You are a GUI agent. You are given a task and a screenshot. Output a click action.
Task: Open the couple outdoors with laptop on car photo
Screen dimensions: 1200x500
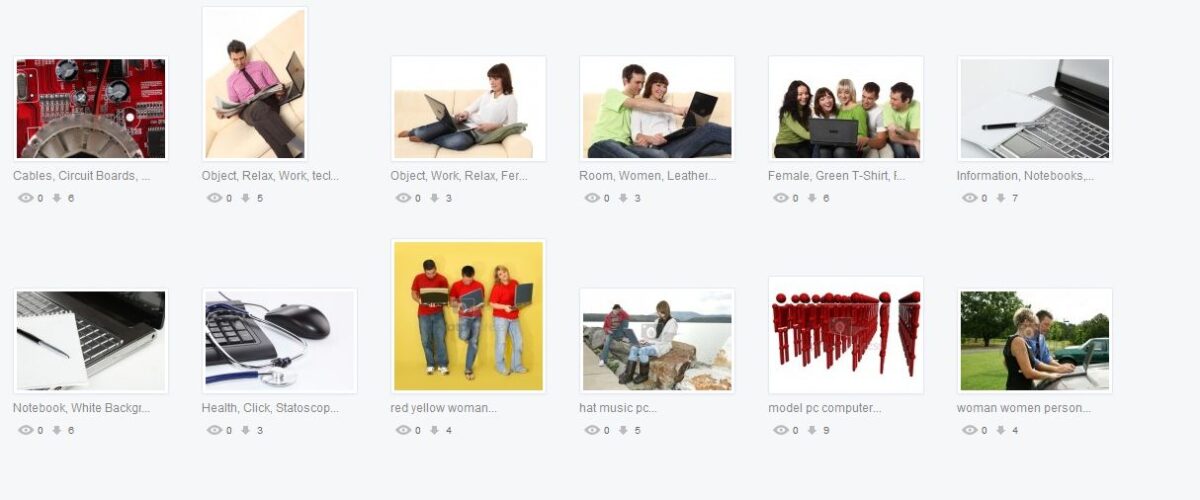pos(1035,341)
